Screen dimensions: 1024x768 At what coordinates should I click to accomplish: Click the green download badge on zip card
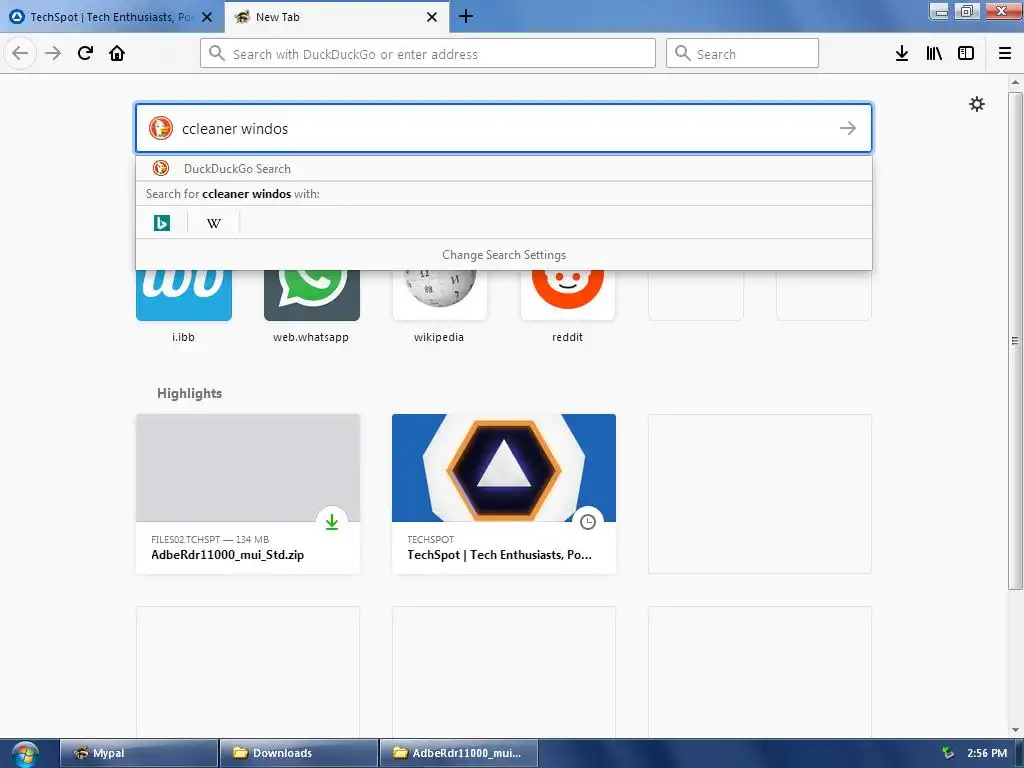332,522
